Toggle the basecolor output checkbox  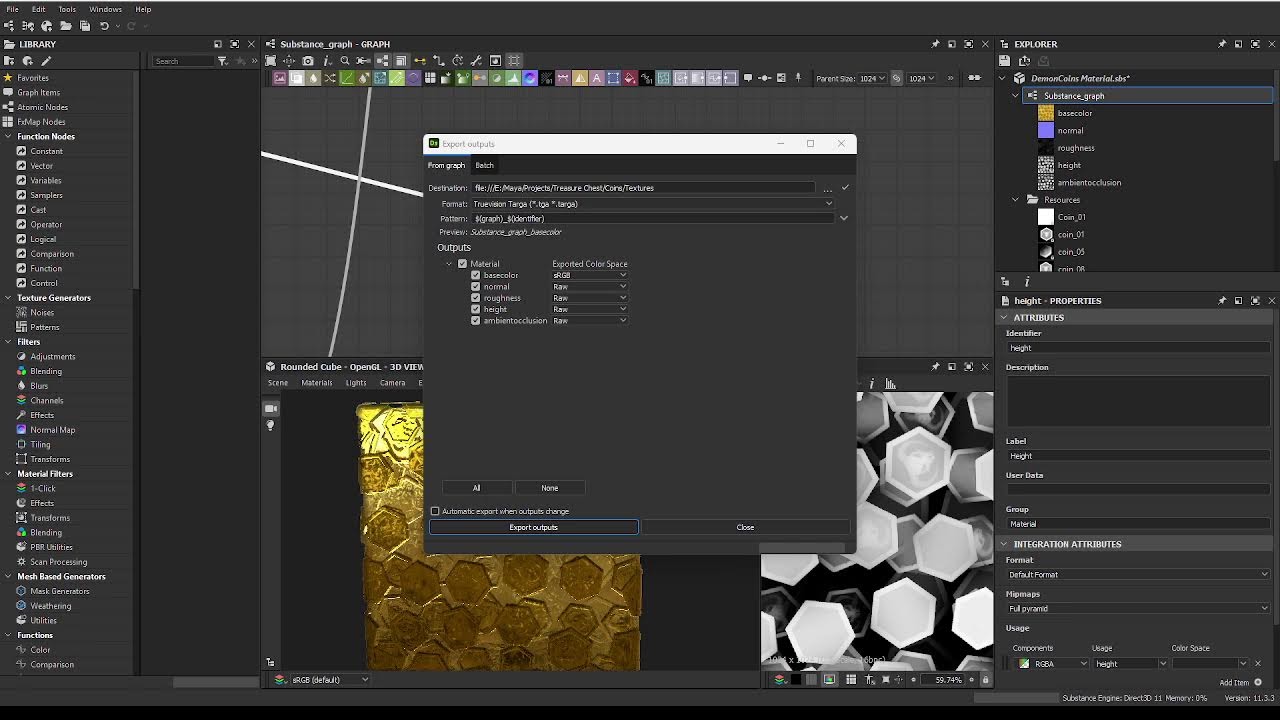tap(476, 275)
